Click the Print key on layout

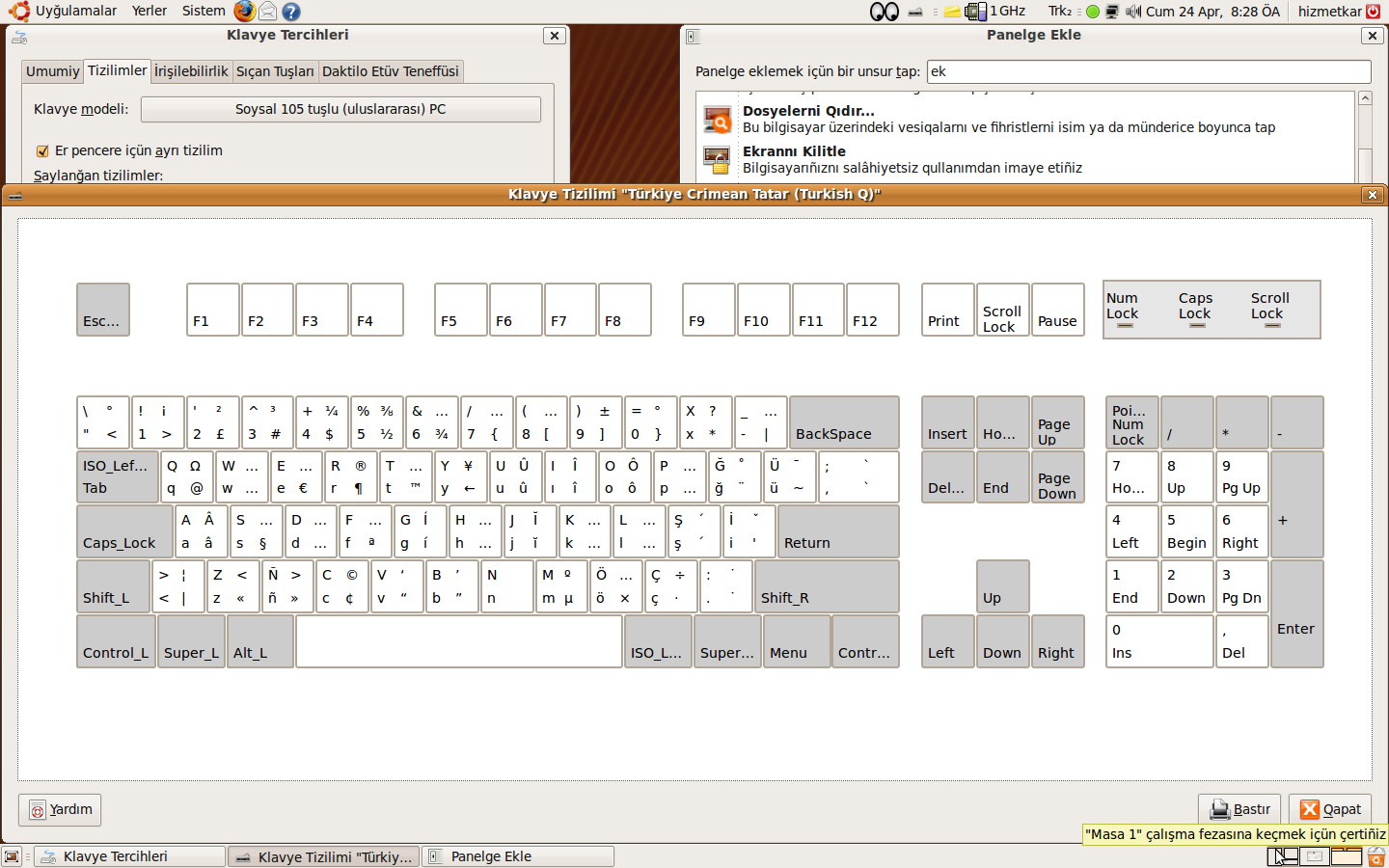click(x=948, y=310)
